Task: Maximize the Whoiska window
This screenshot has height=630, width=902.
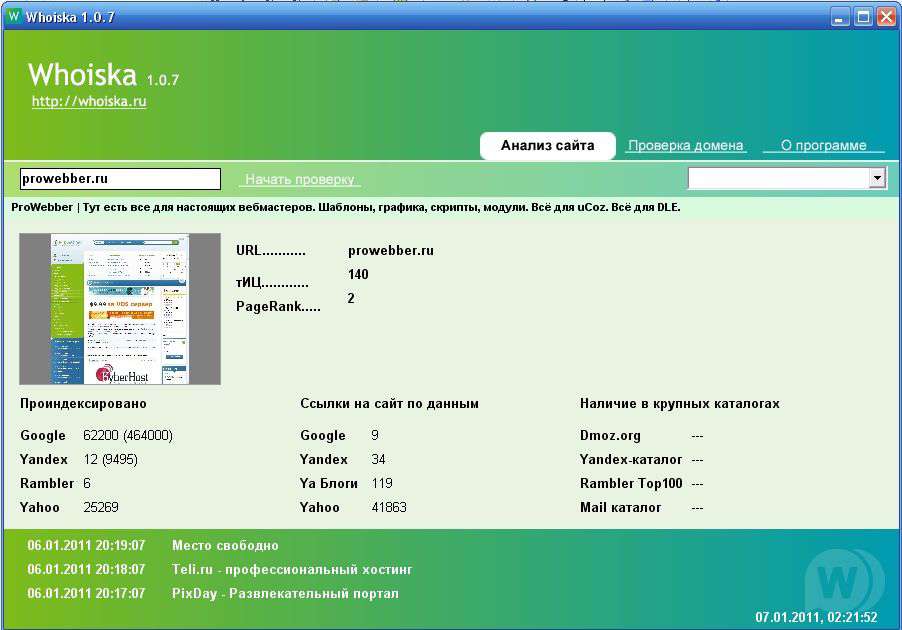Action: click(863, 17)
